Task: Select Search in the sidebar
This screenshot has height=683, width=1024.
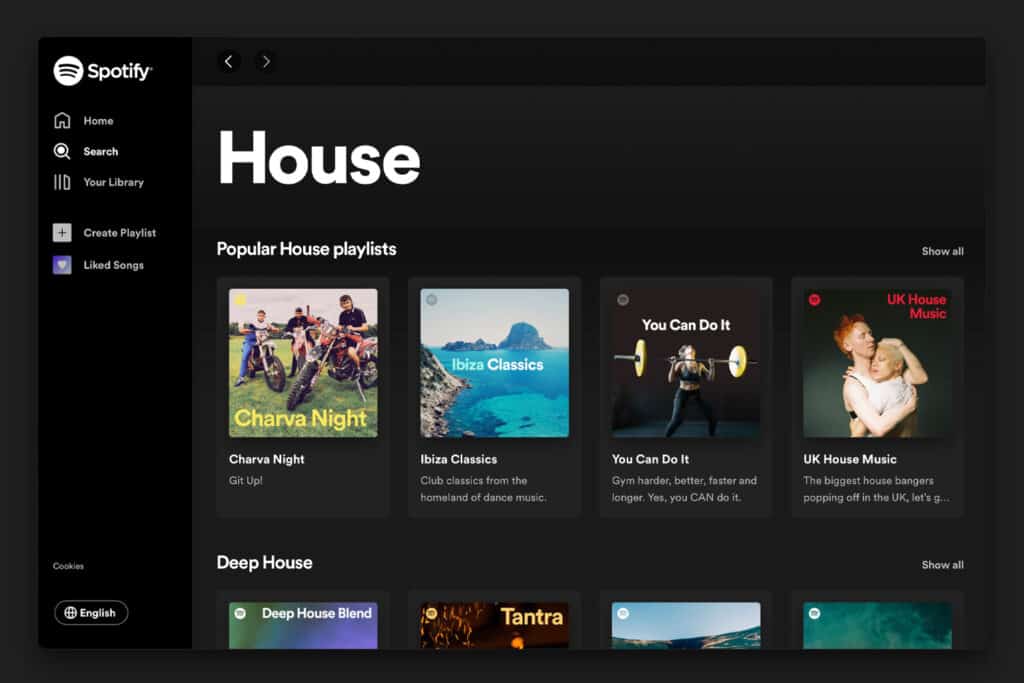Action: tap(101, 151)
